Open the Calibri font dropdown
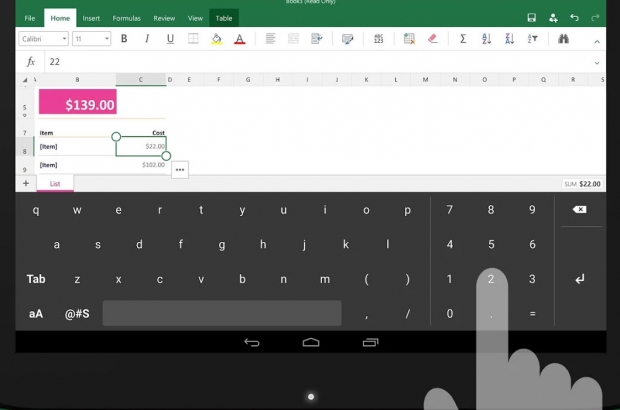The height and width of the screenshot is (410, 620). click(x=43, y=39)
